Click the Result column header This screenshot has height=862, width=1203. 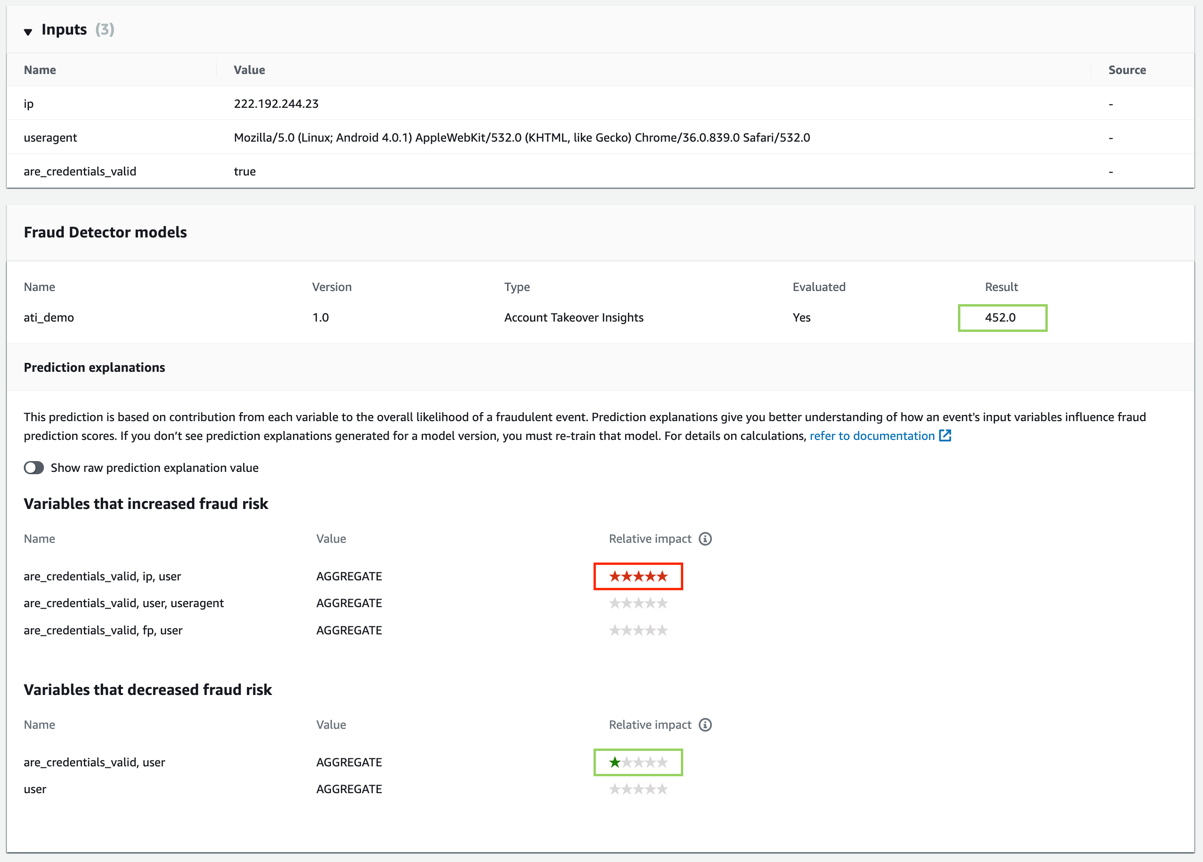[1001, 287]
